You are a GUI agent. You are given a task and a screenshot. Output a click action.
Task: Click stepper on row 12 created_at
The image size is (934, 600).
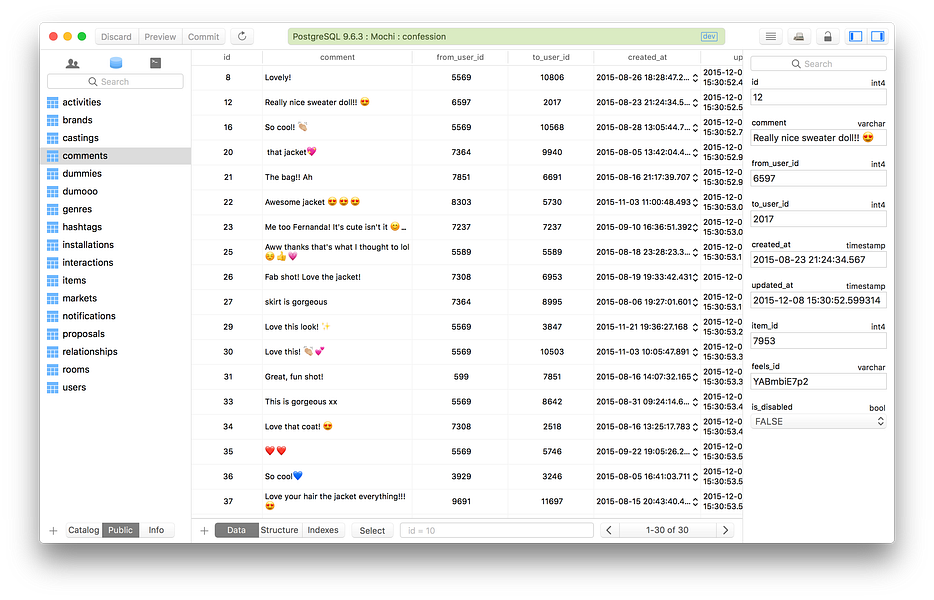695,102
